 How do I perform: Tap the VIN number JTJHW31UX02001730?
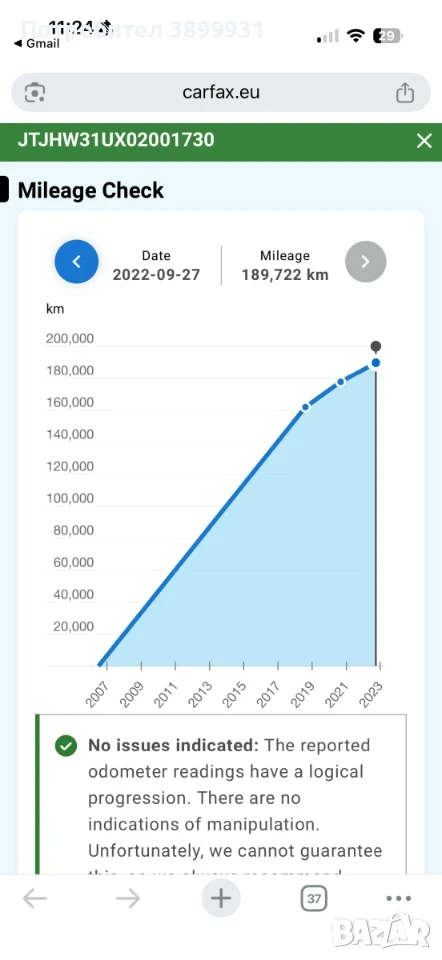116,140
